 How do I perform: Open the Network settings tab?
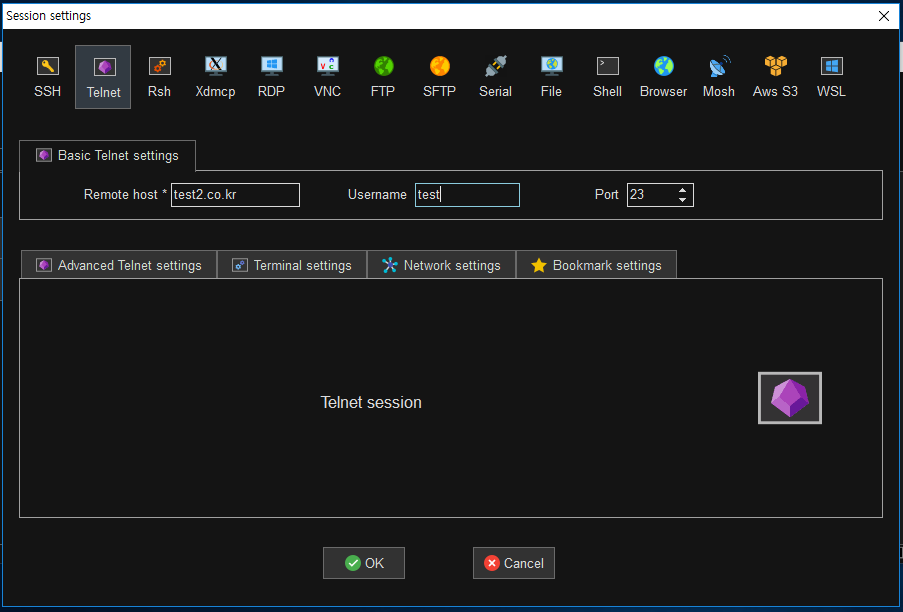441,265
